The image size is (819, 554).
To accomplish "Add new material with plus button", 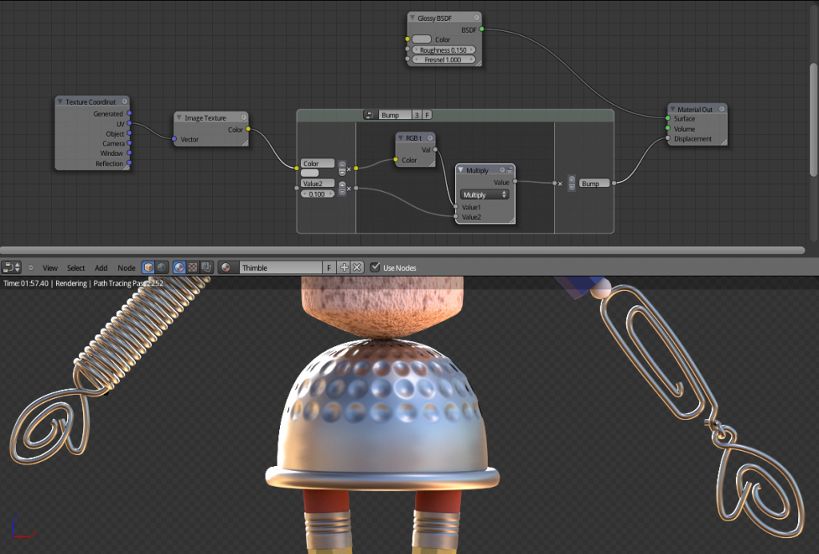I will 344,267.
